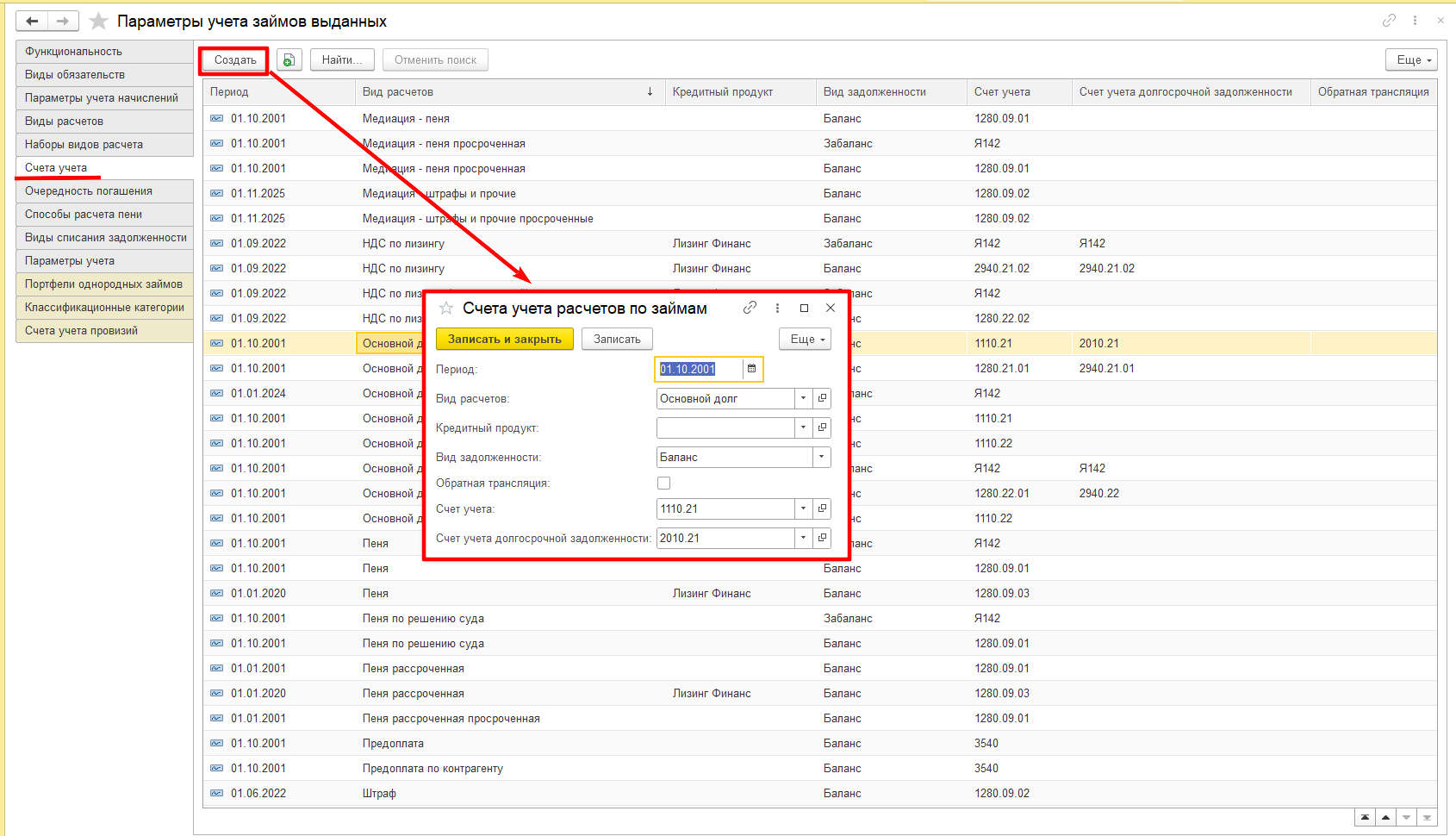Viewport: 1456px width, 836px height.
Task: Sort by the Вид расчетов column header
Action: (509, 91)
